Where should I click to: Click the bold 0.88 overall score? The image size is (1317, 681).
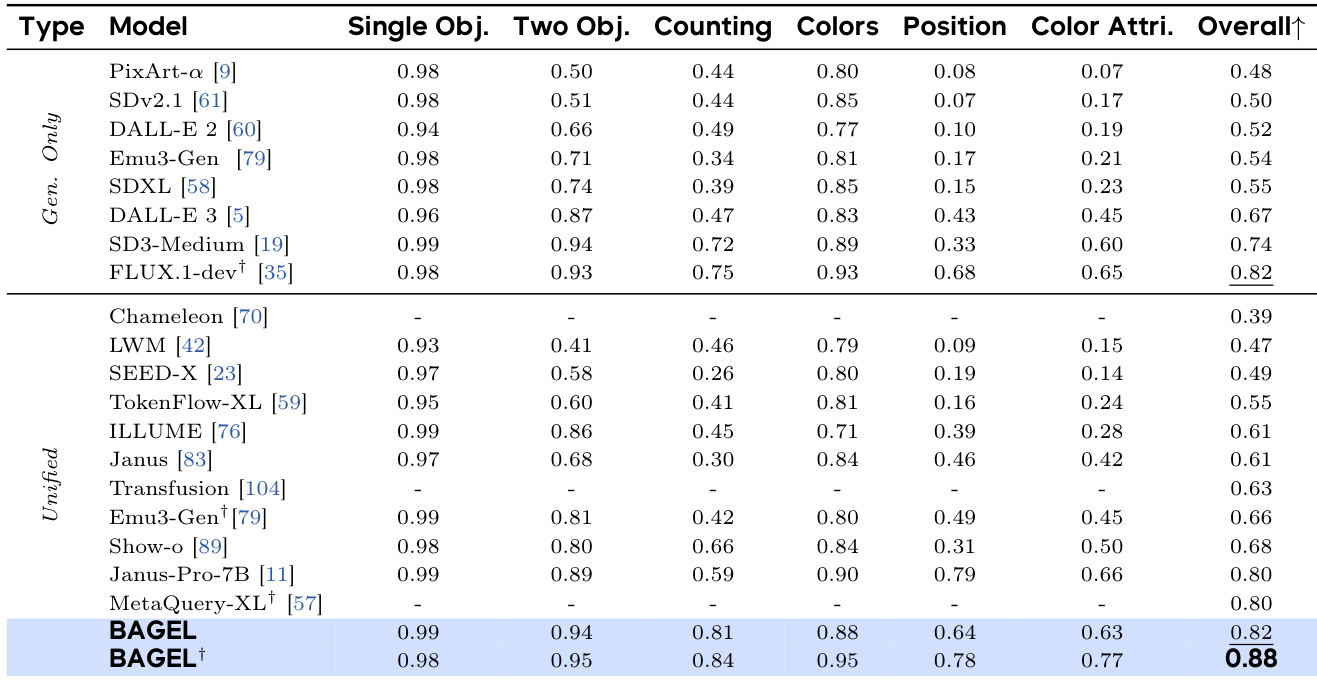1250,660
